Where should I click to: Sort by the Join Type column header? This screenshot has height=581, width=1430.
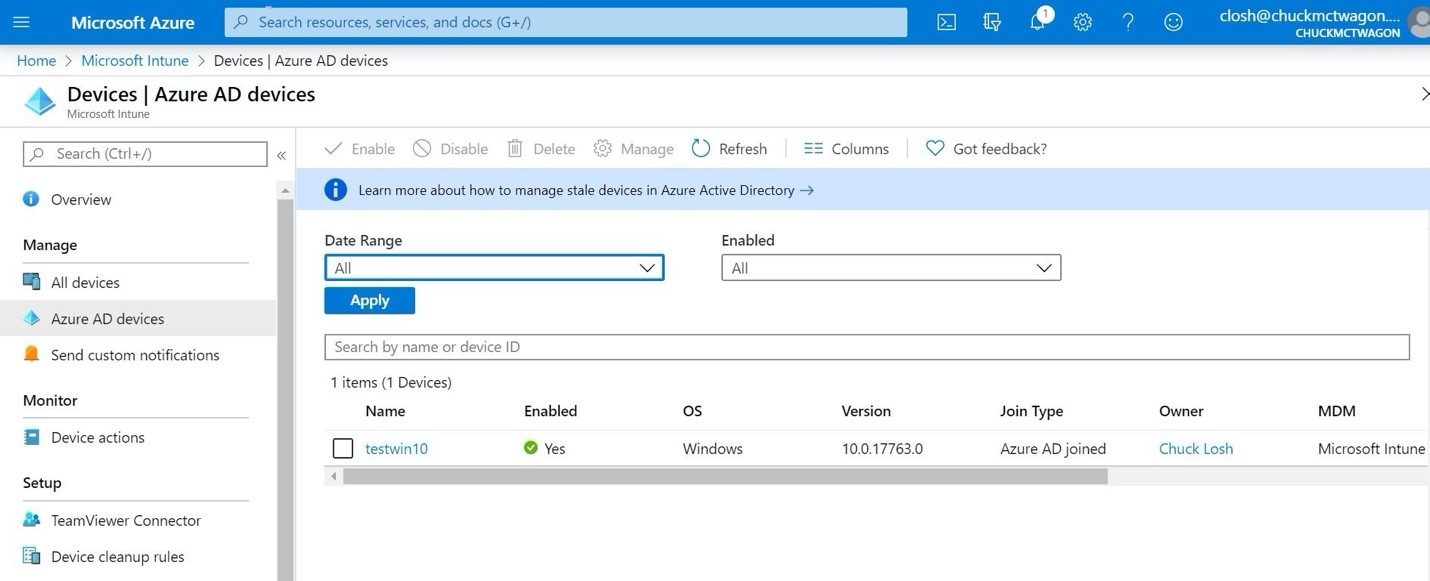tap(1031, 411)
